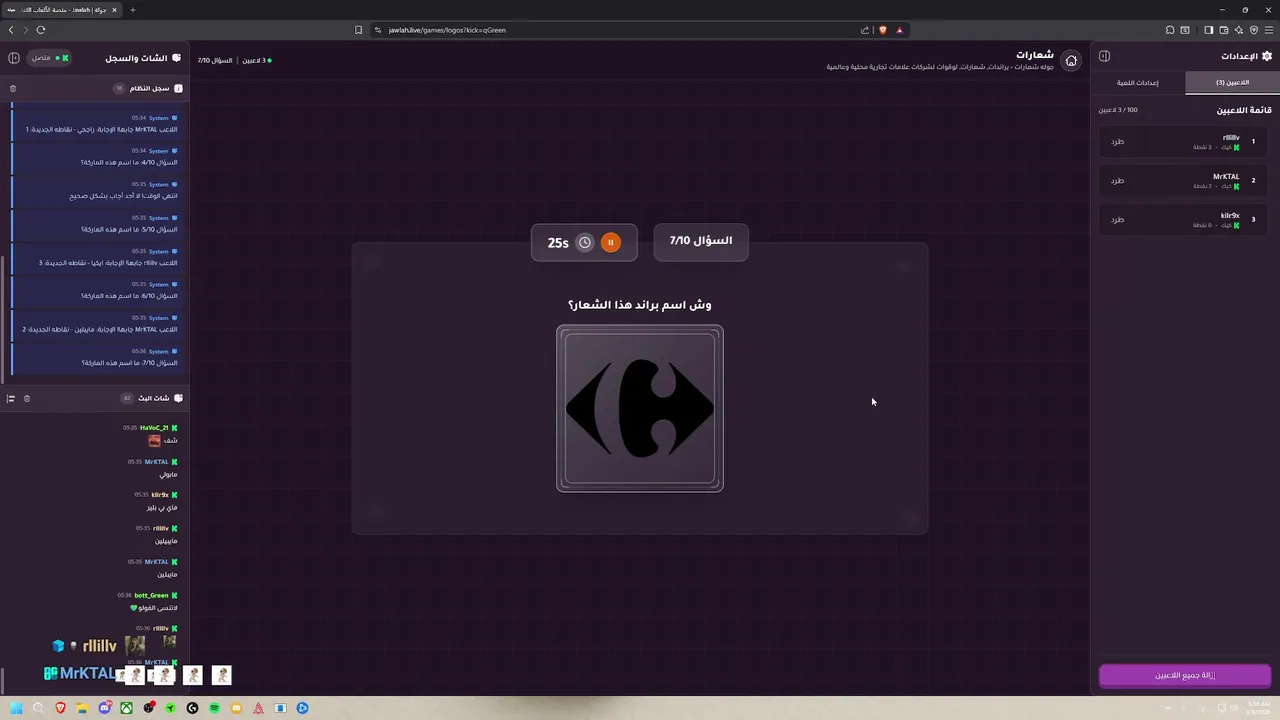Click the Carrefour logo image
Image resolution: width=1280 pixels, height=720 pixels.
point(640,409)
